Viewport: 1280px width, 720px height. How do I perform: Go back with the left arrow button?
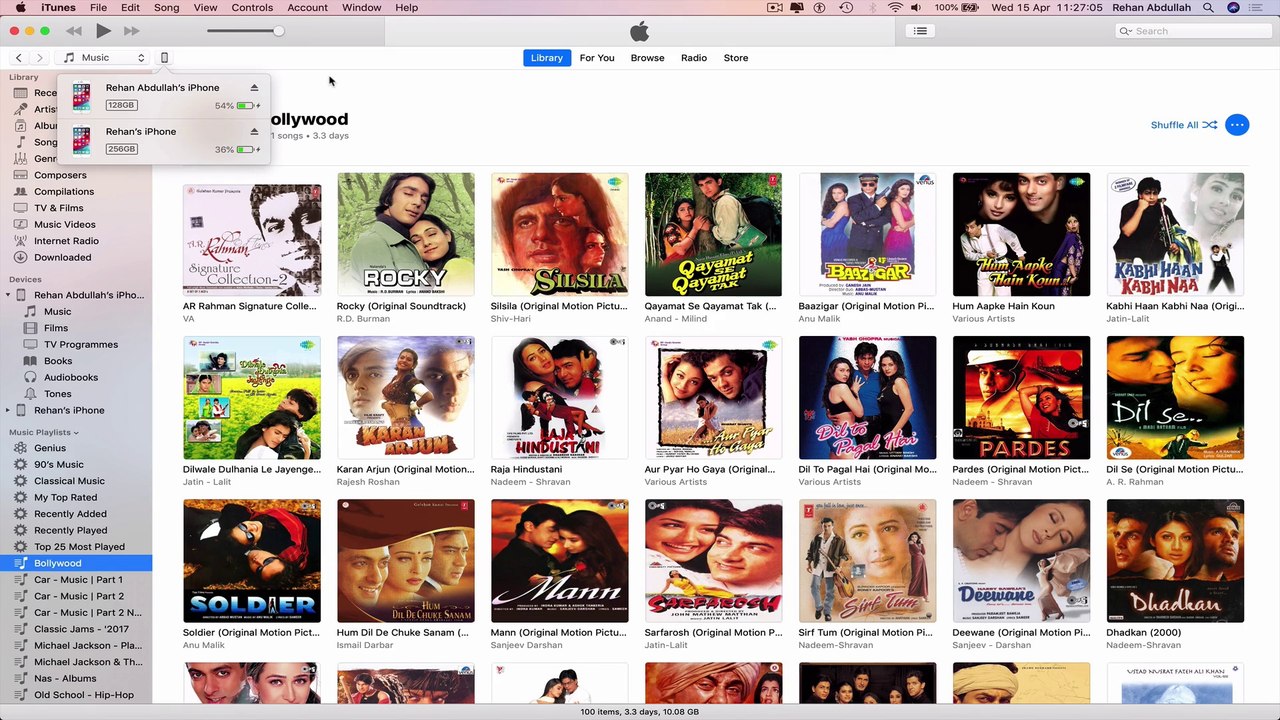tap(18, 58)
